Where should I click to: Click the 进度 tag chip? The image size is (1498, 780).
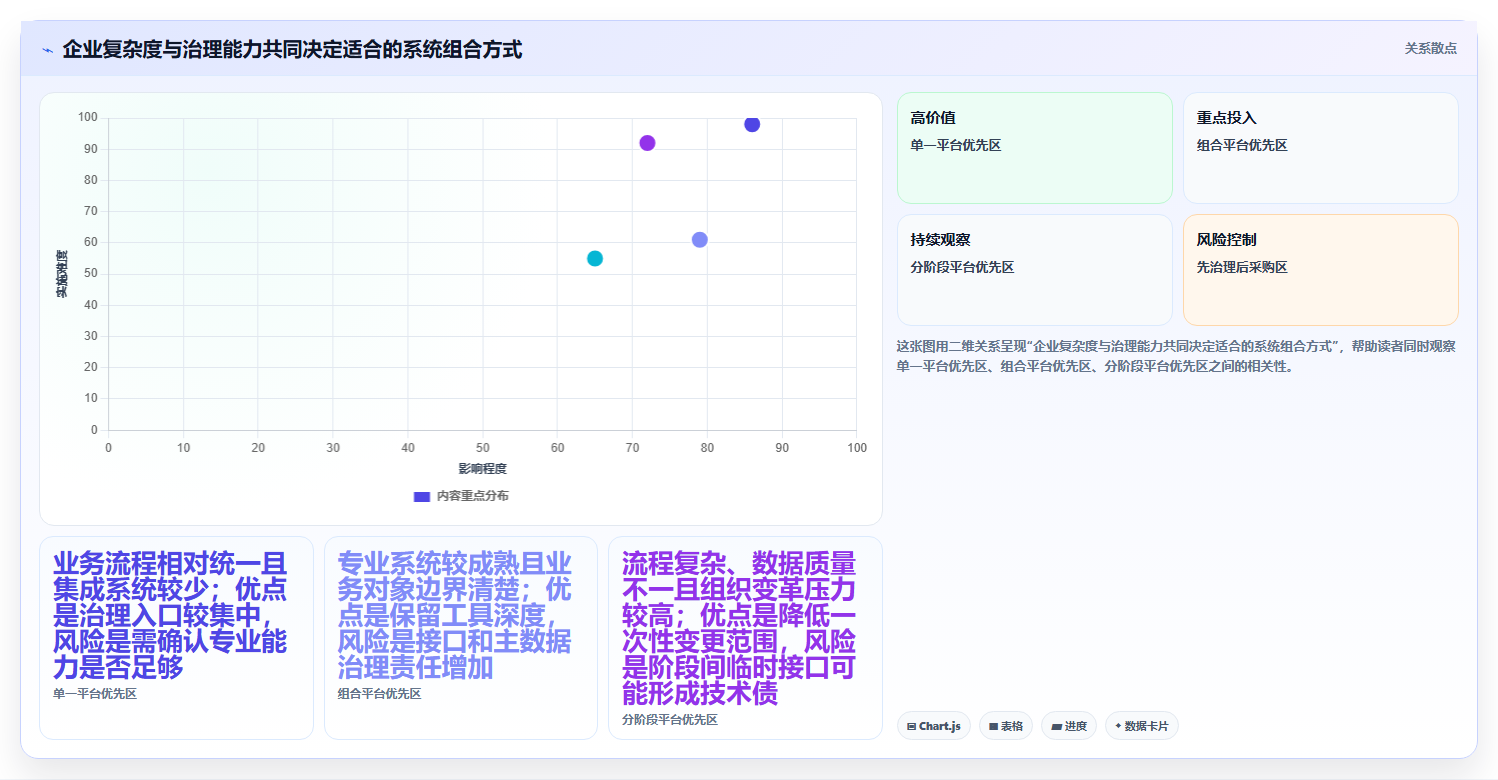1069,726
